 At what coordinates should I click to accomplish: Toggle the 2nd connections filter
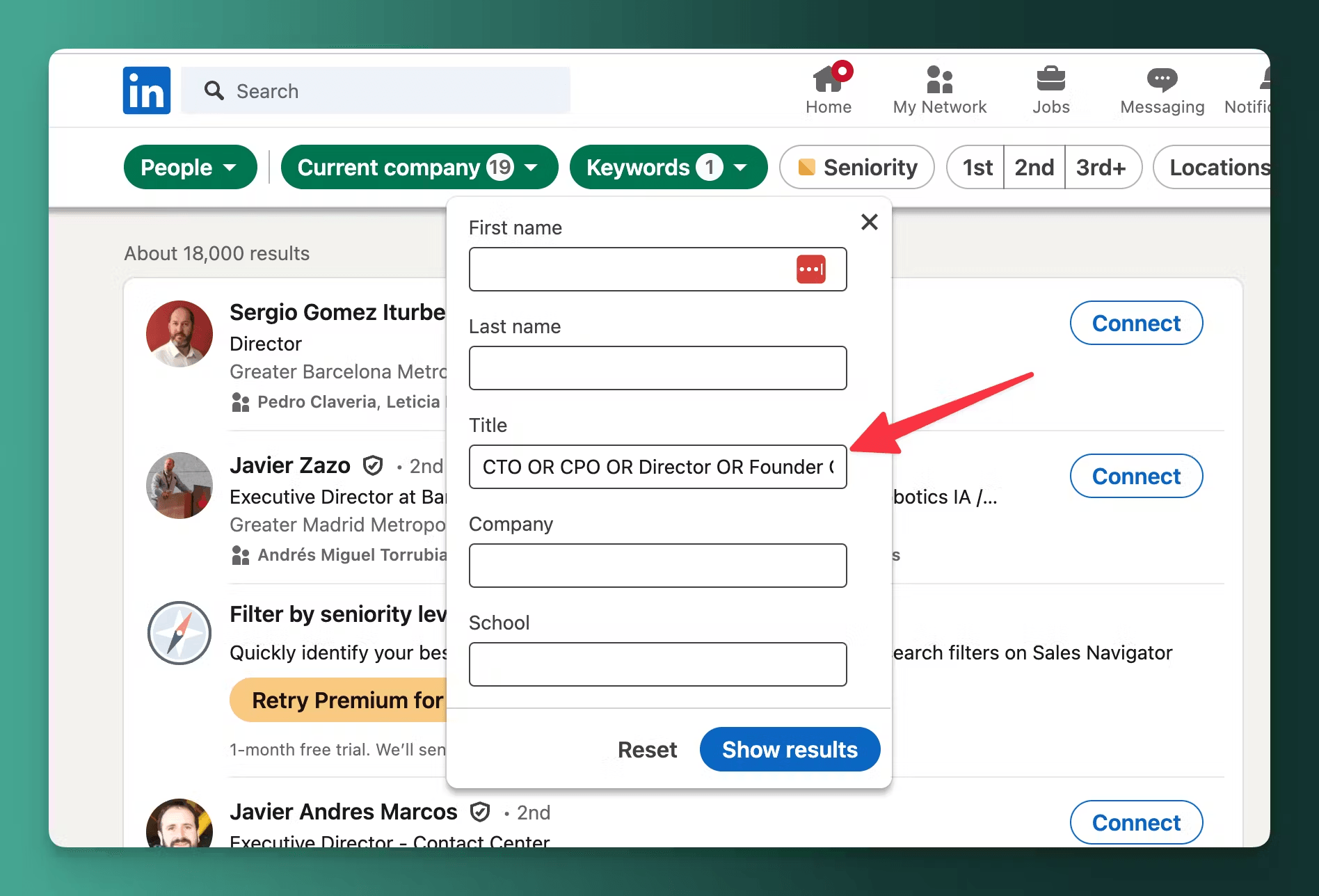point(1034,168)
